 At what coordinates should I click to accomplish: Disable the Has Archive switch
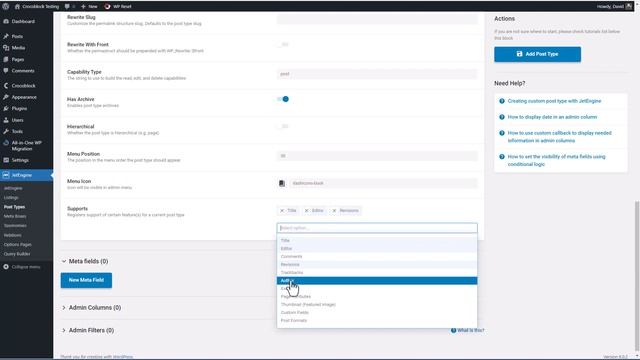coord(283,99)
